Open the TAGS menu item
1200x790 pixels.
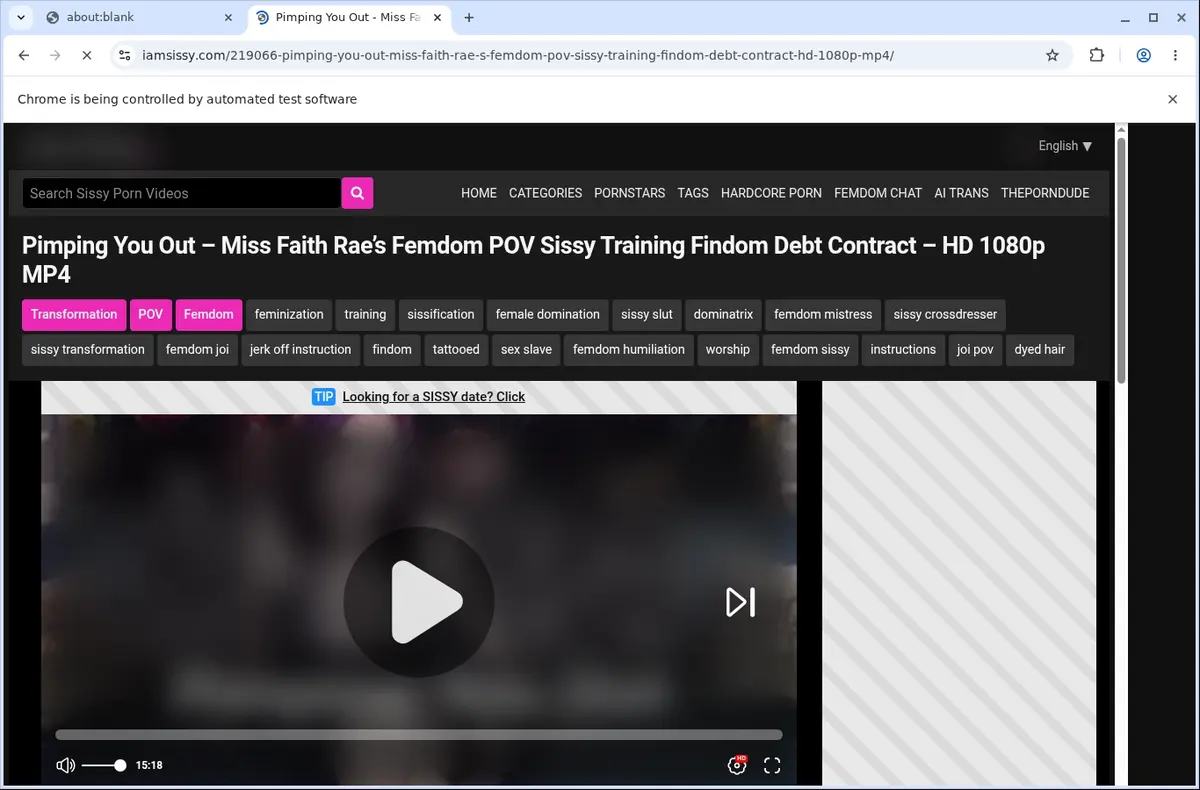click(x=693, y=193)
